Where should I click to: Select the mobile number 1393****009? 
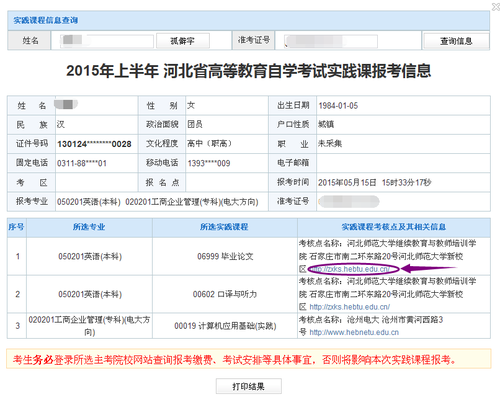[209, 163]
